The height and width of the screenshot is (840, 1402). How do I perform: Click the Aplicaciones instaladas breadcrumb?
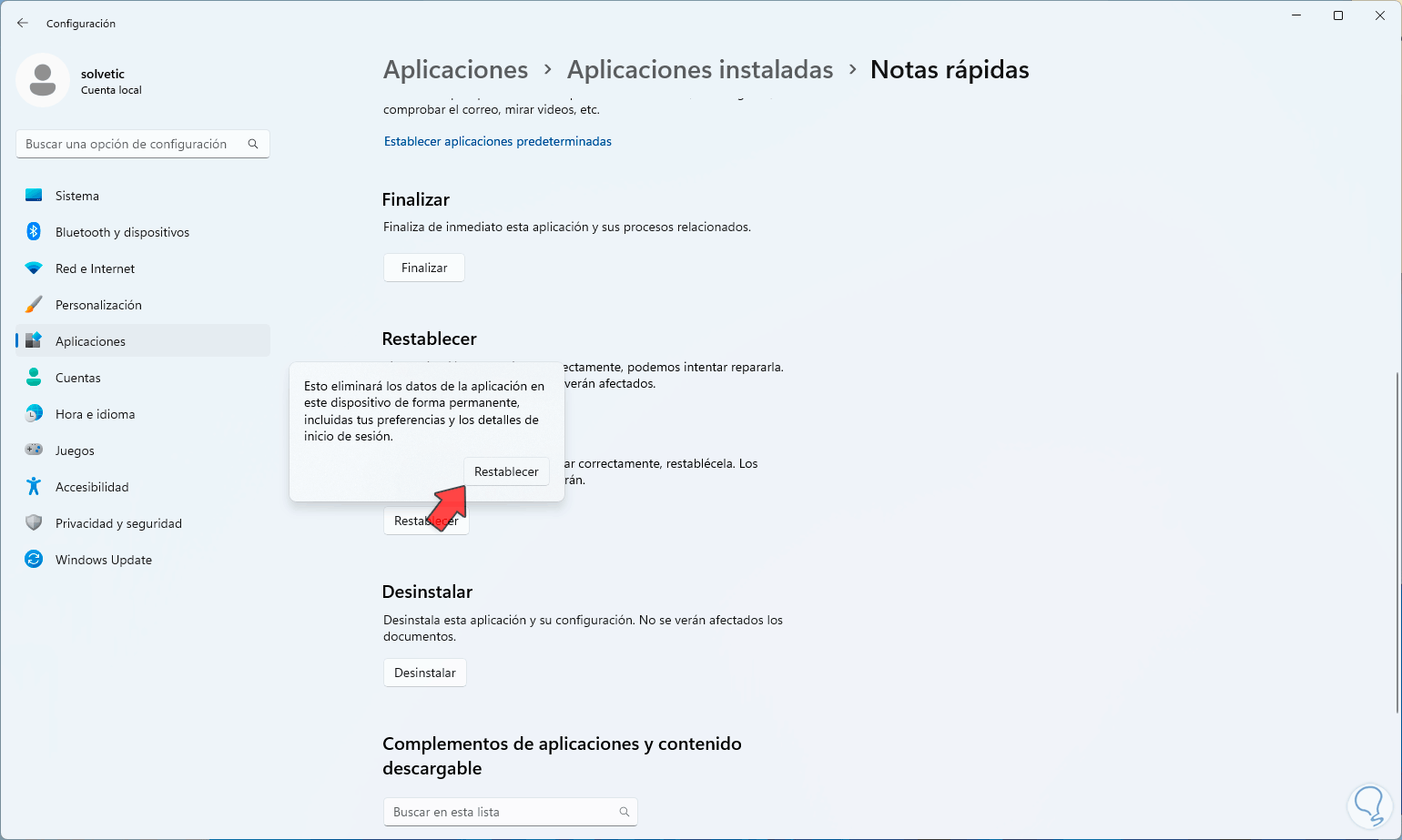tap(700, 70)
